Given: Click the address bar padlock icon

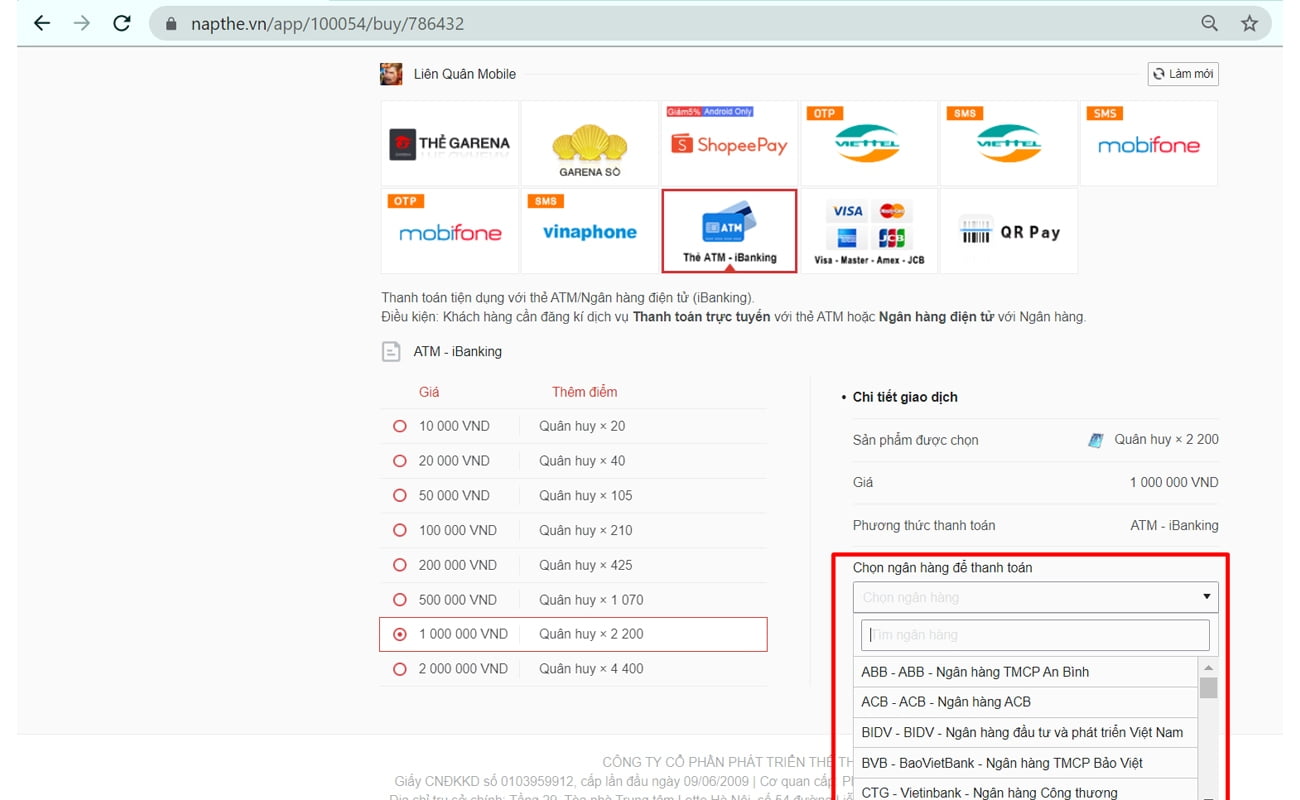Looking at the screenshot, I should pos(170,23).
